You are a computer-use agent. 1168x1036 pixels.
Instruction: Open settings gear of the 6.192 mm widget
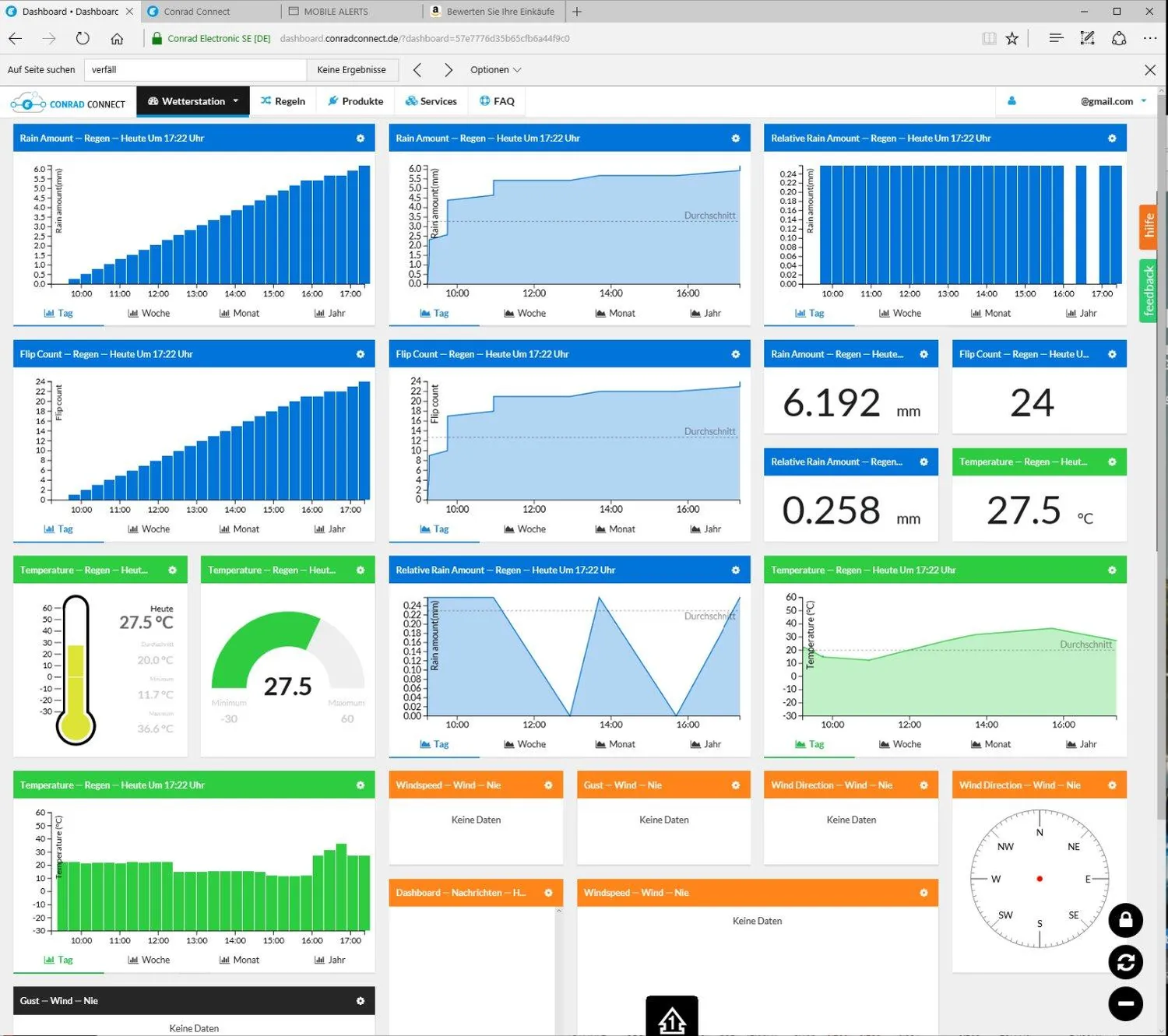tap(923, 354)
